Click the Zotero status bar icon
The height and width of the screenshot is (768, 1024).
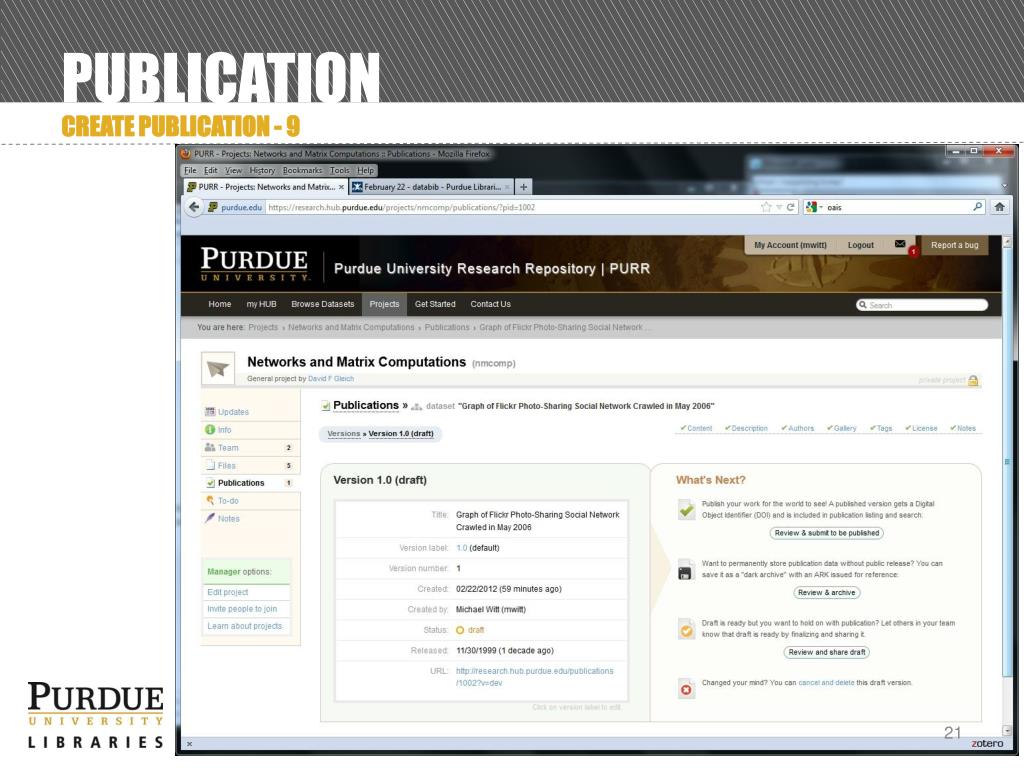click(x=986, y=743)
